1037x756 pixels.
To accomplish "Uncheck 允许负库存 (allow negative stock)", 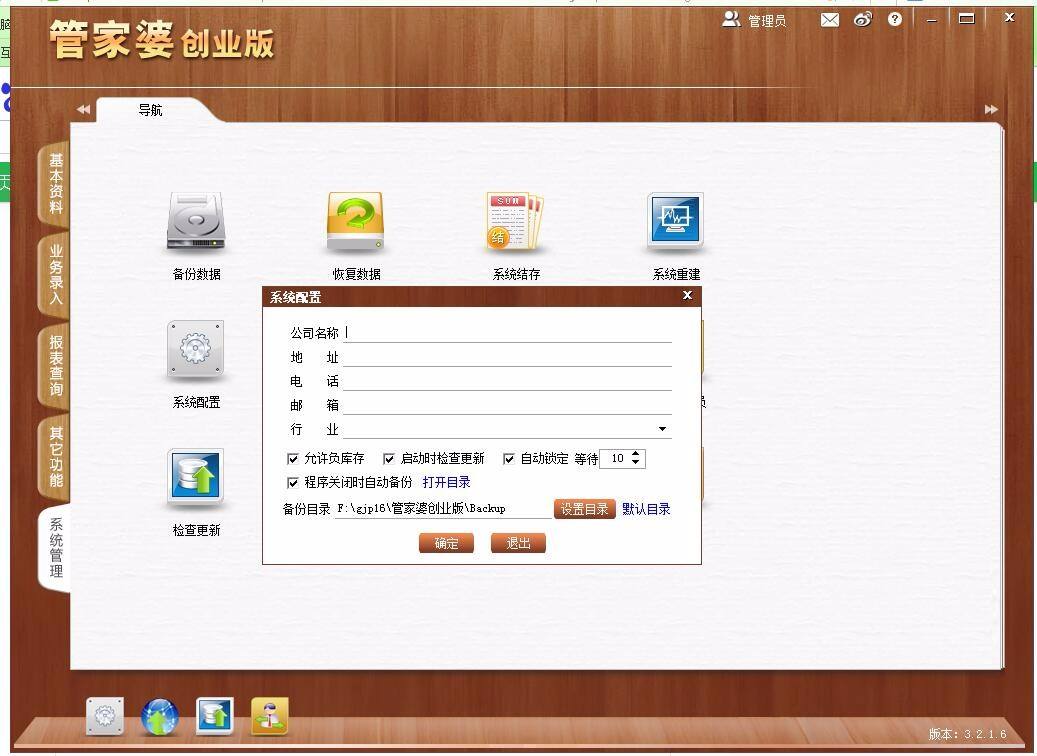I will pos(293,459).
